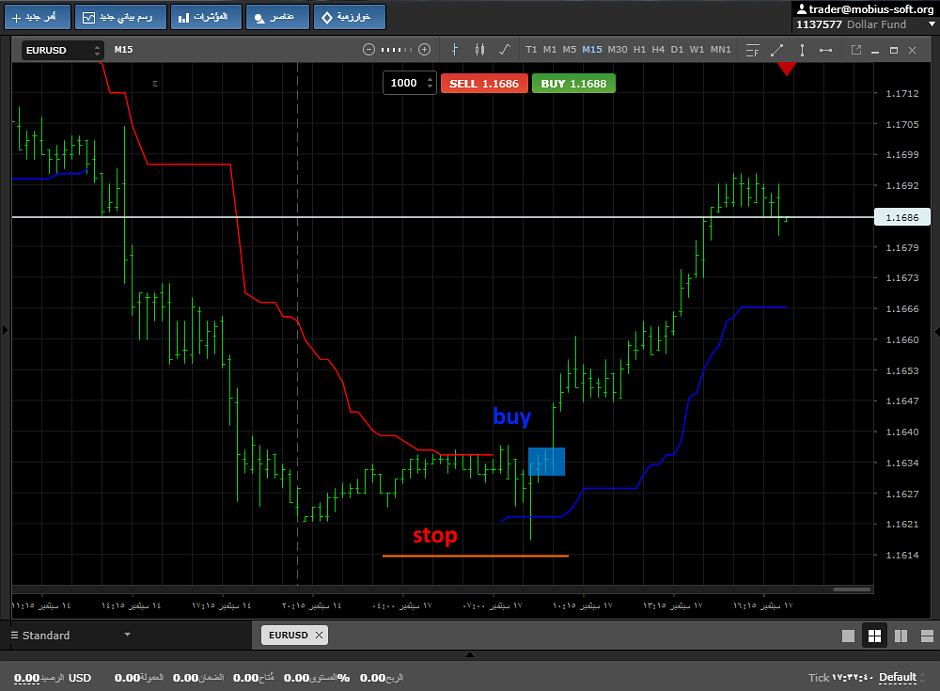
Task: Open the Fibonacci levels tool icon
Action: [x=752, y=50]
